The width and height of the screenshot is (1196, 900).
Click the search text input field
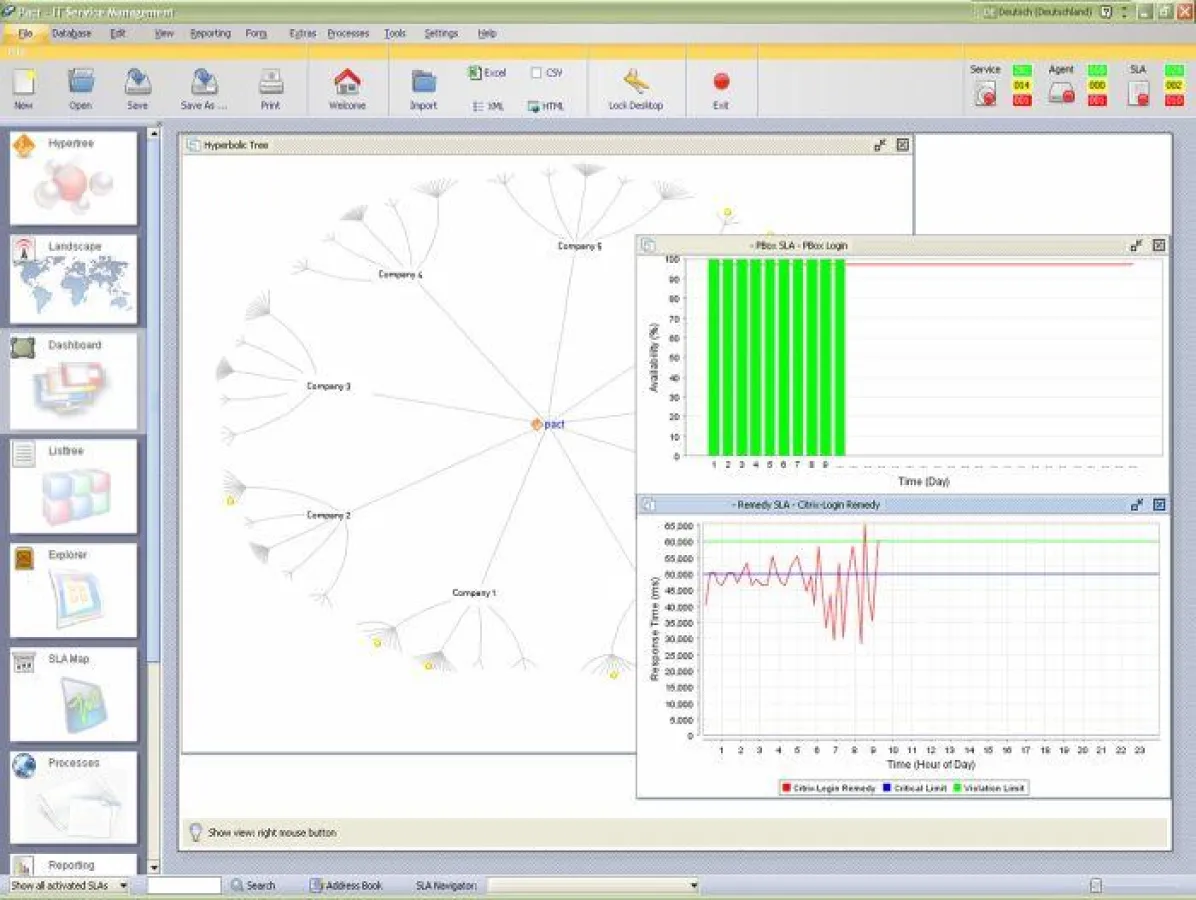tap(185, 885)
